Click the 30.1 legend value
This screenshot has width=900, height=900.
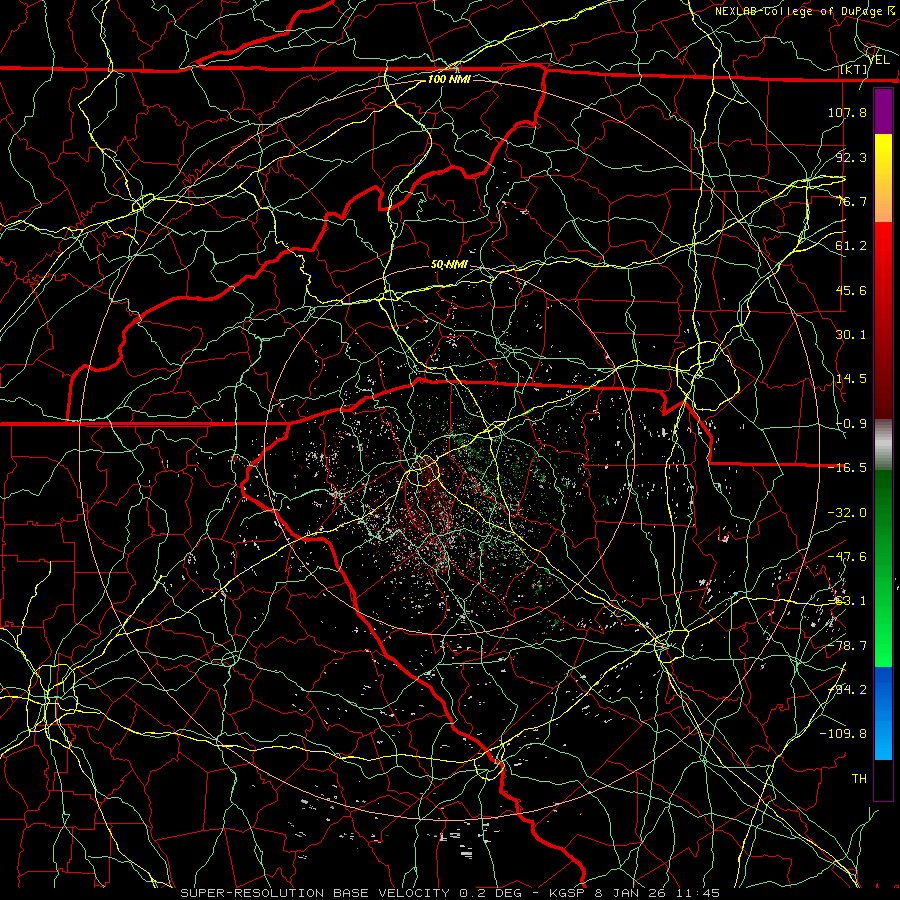click(x=851, y=335)
